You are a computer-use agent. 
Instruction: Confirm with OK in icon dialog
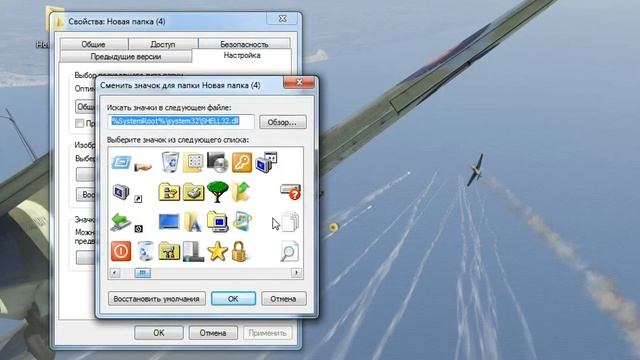(233, 299)
